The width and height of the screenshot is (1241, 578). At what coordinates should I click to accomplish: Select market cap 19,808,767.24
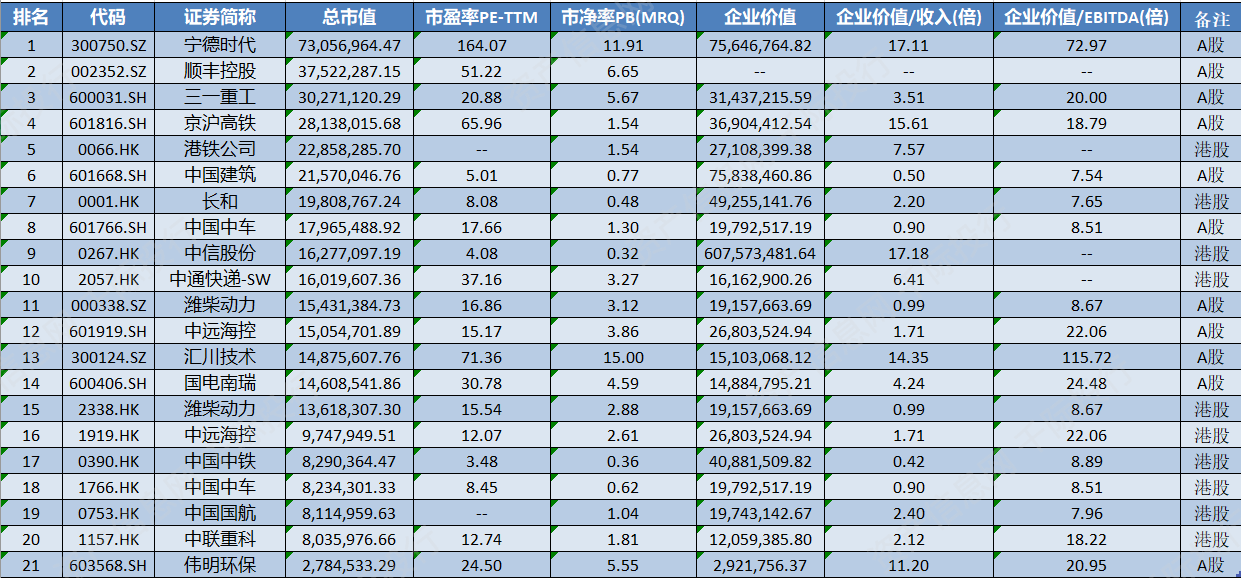coord(349,201)
